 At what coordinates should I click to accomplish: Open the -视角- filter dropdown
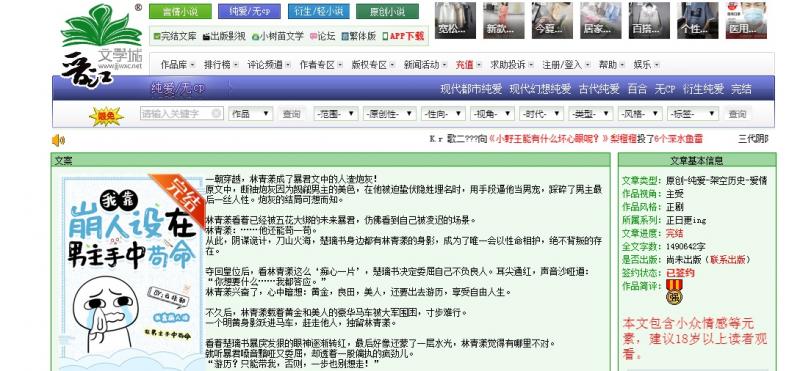(x=492, y=114)
